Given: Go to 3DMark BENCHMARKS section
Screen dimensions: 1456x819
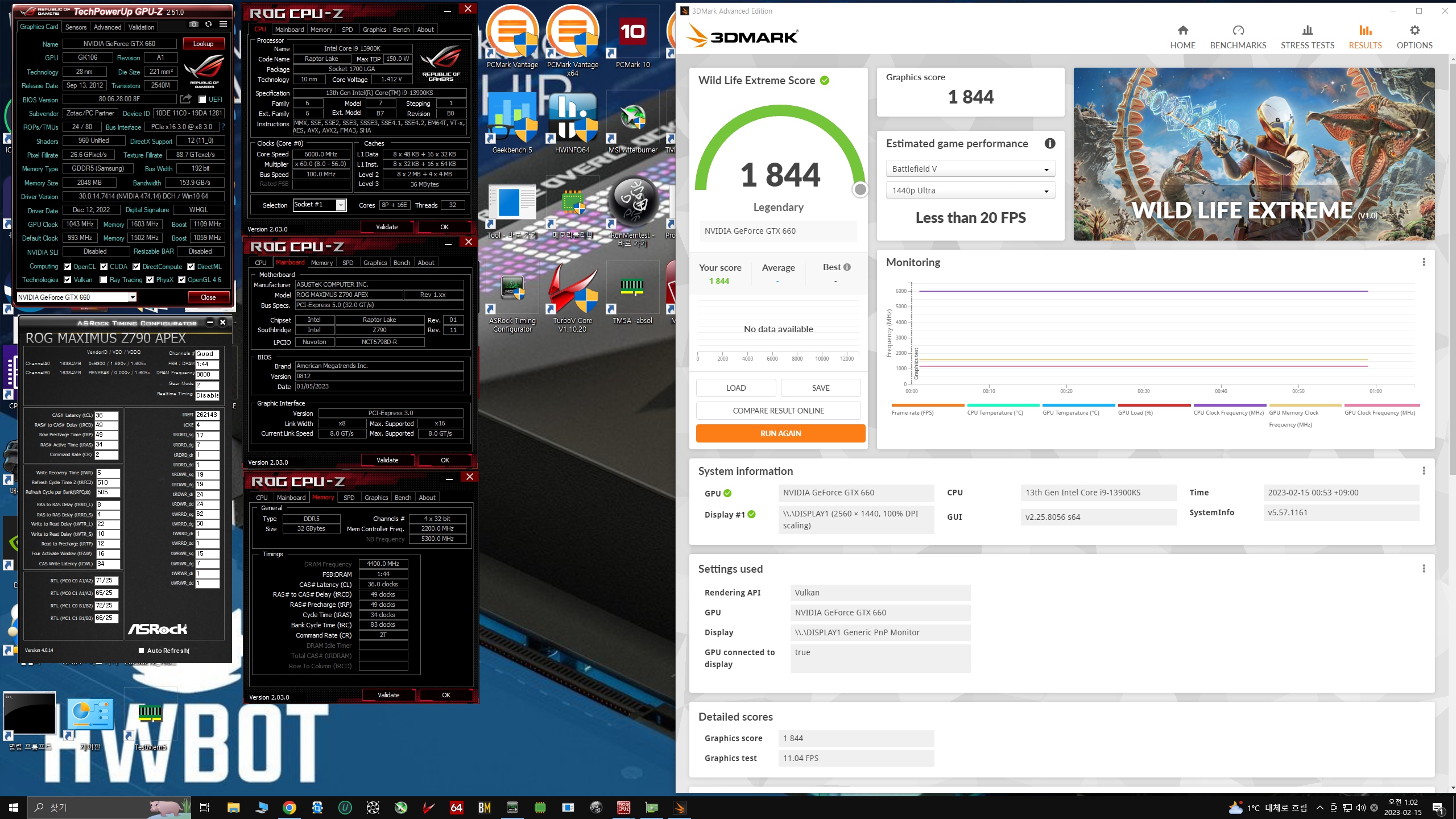Looking at the screenshot, I should (x=1238, y=38).
